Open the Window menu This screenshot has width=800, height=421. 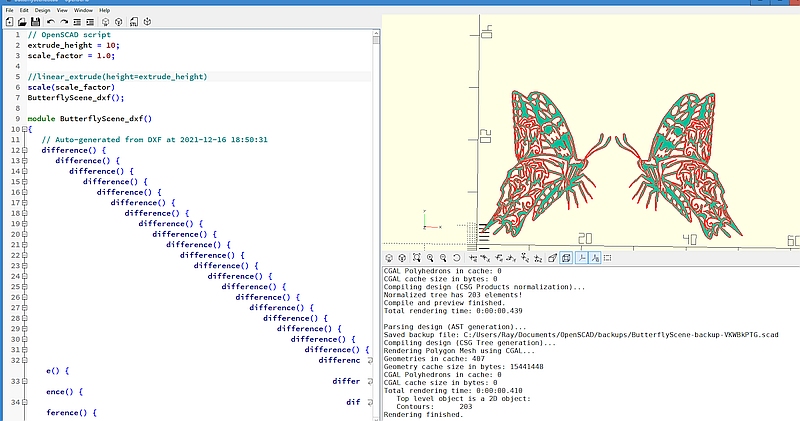[83, 9]
